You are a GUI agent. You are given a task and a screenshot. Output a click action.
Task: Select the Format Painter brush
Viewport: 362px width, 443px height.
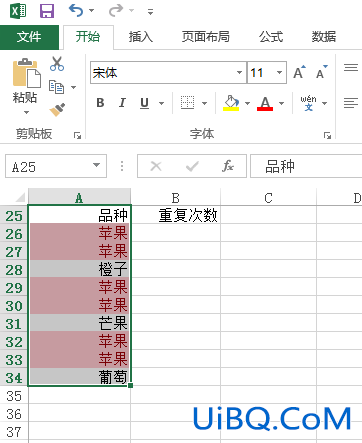click(x=57, y=110)
